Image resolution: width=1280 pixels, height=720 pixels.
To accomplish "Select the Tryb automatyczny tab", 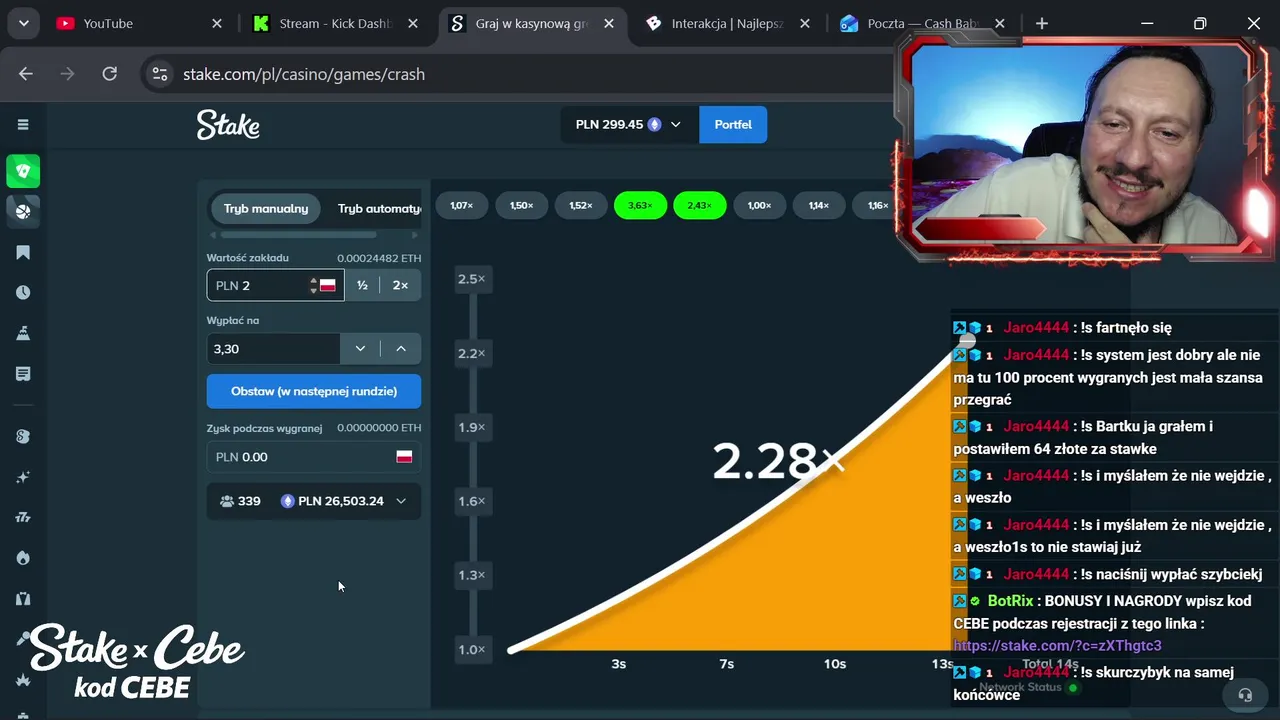I will [379, 209].
